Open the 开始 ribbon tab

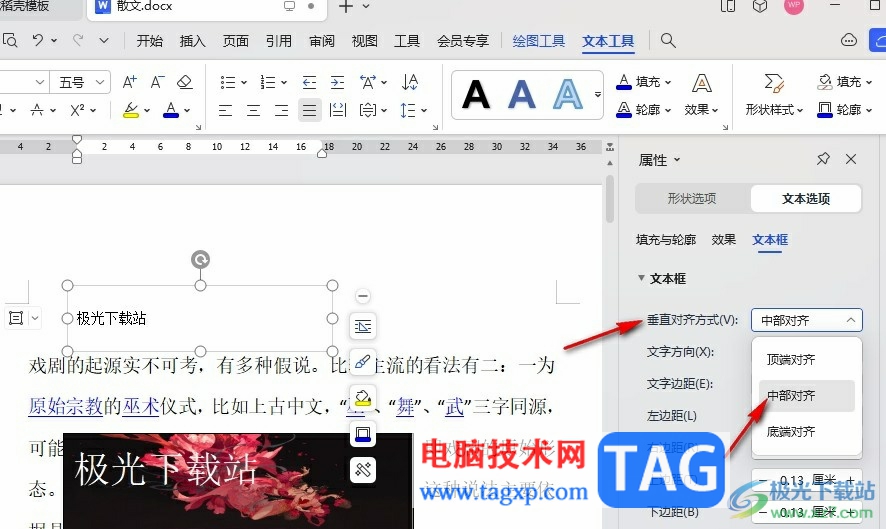click(x=150, y=41)
